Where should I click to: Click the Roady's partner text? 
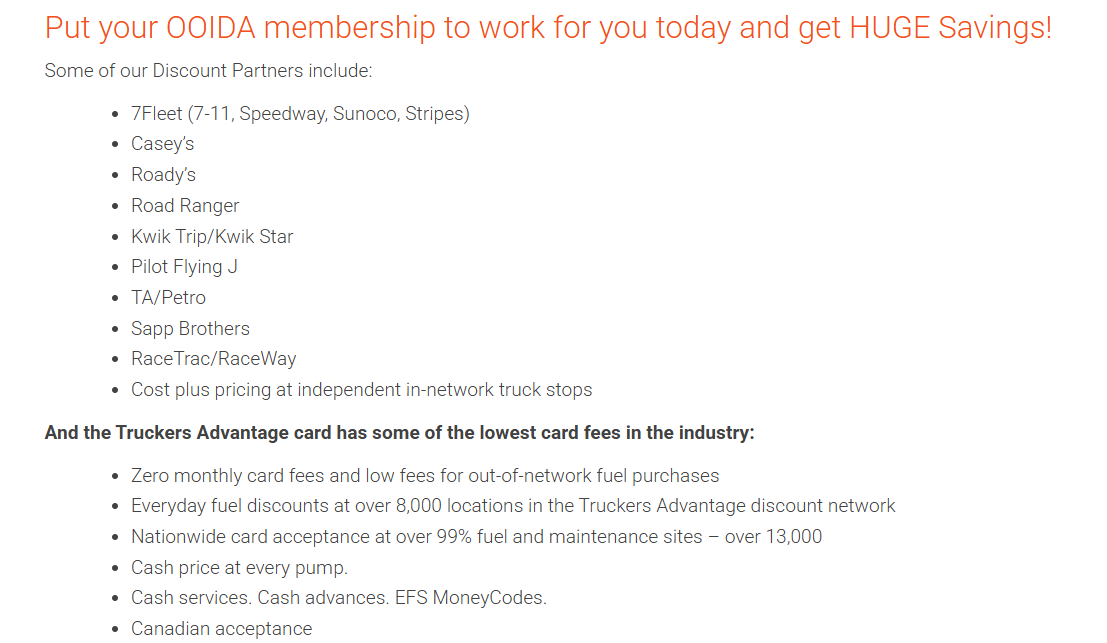tap(163, 175)
